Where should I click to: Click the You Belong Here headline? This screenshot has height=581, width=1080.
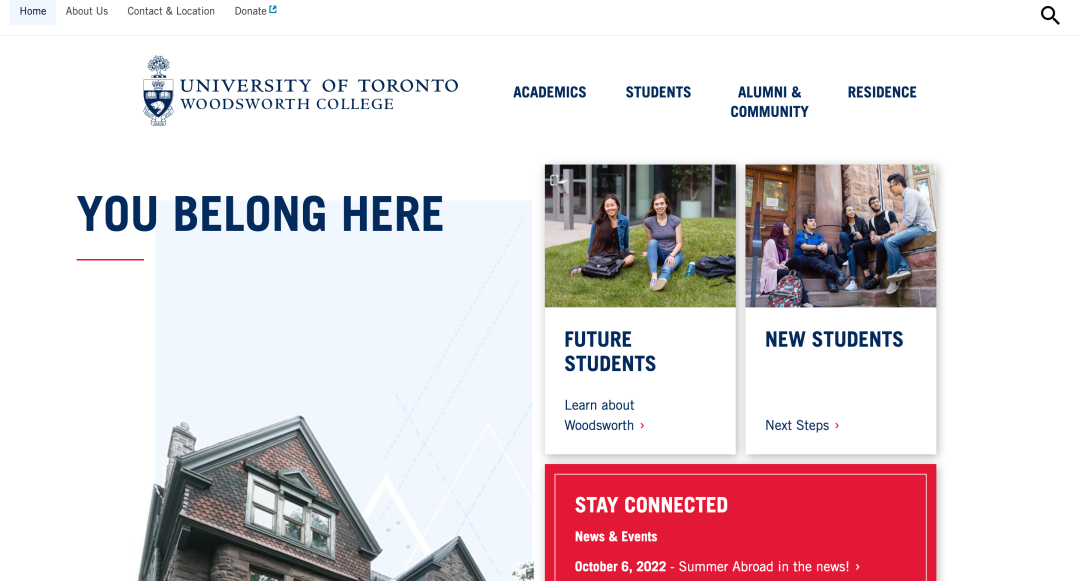click(260, 214)
